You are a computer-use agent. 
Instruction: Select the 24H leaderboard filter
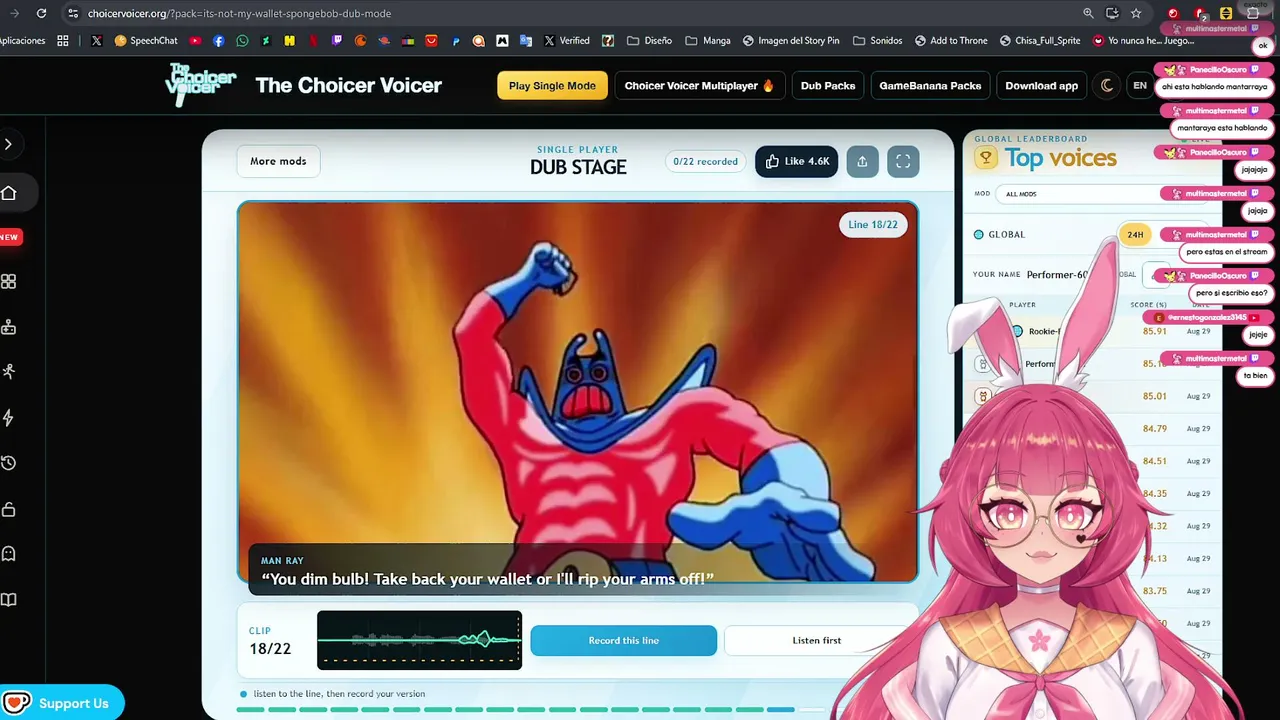click(1135, 235)
